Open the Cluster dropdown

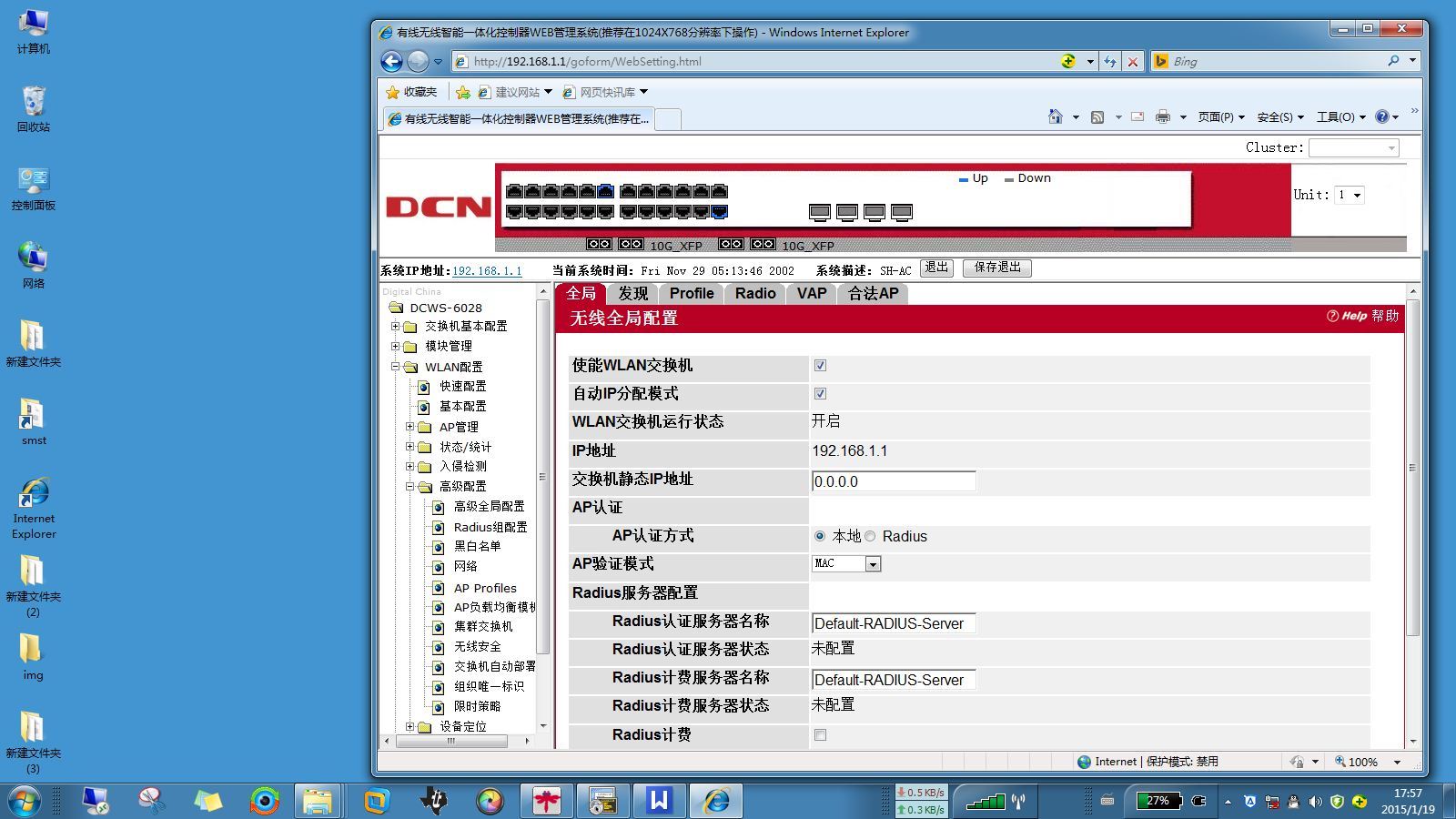[1354, 147]
